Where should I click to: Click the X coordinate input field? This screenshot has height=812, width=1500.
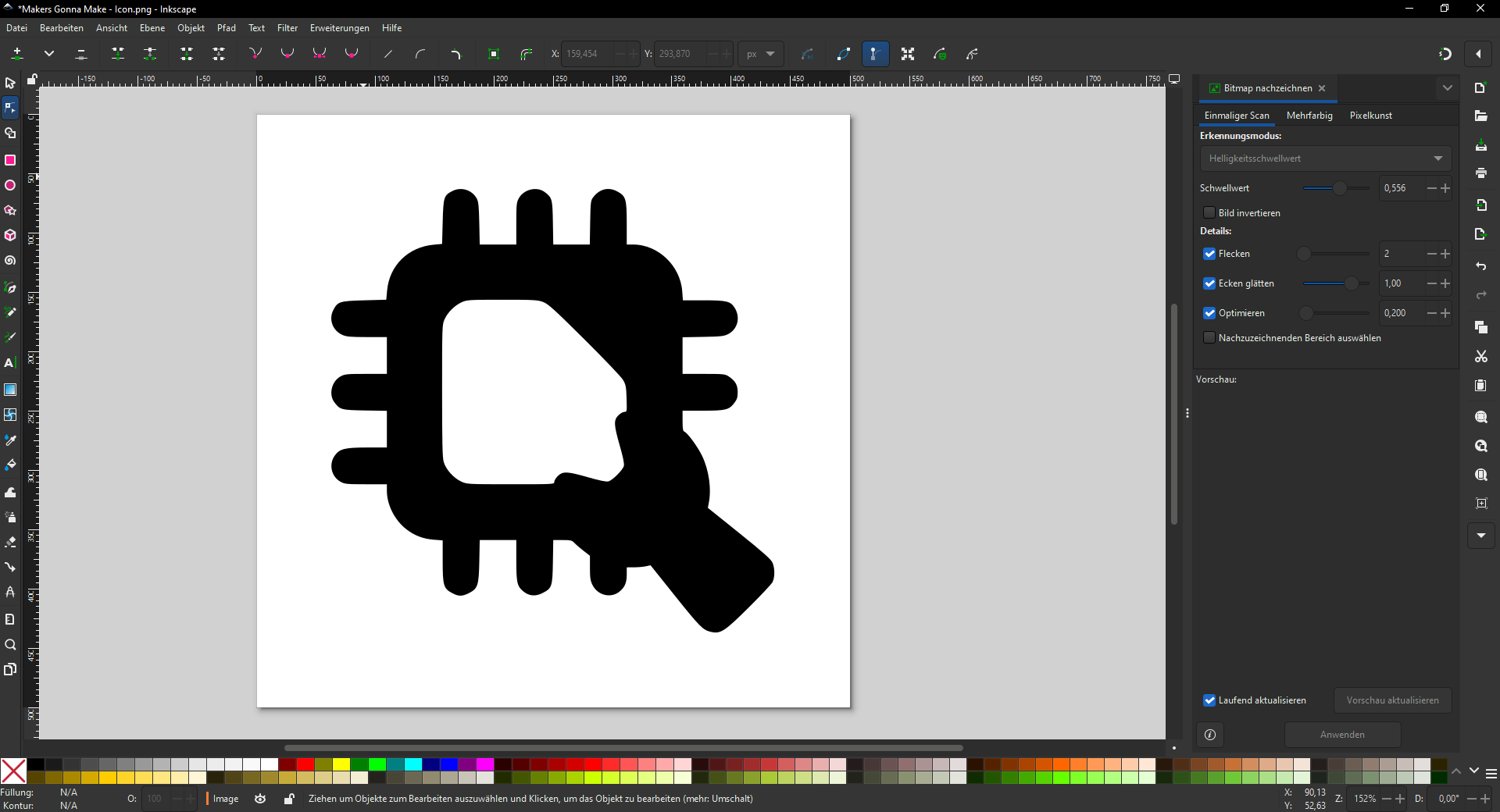click(x=589, y=54)
